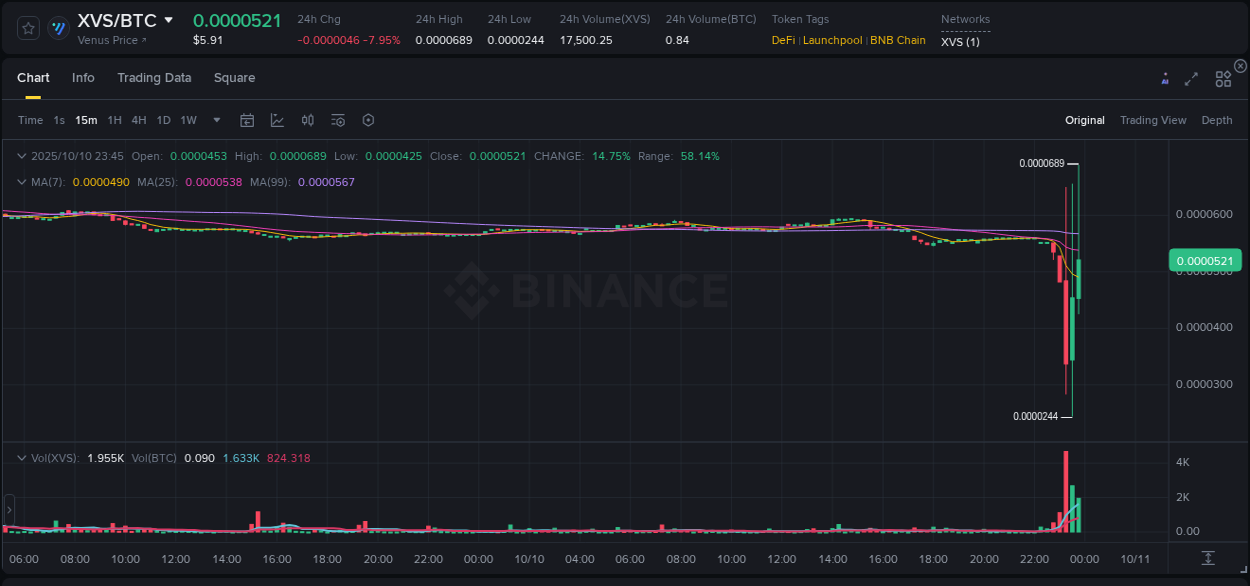Collapse the Vol(XVS) volume pane chevron
Screen dimensions: 1250x586
coord(22,457)
